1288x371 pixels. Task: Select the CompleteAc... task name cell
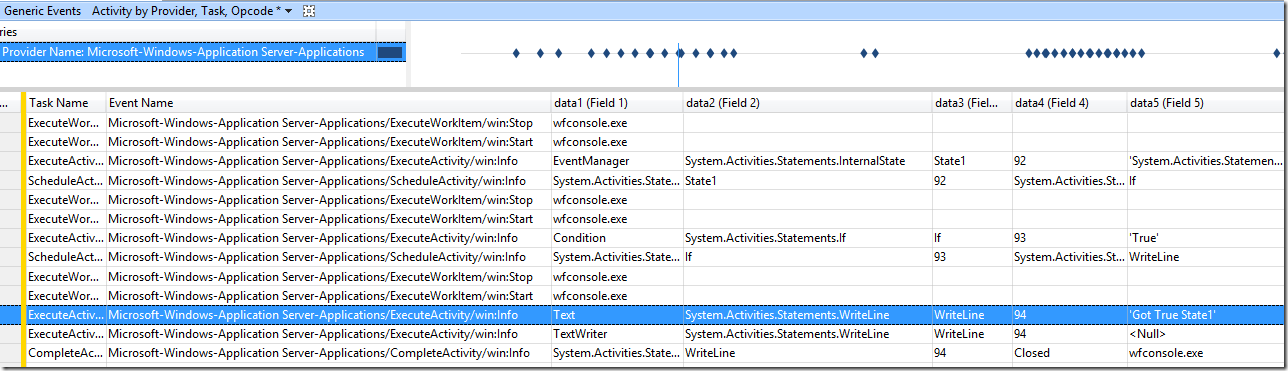(66, 353)
